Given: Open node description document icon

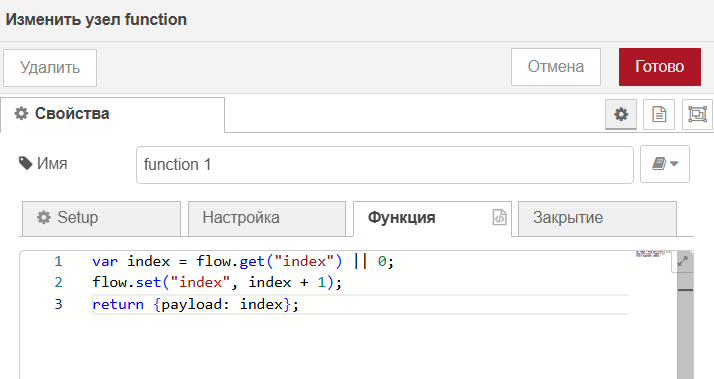Looking at the screenshot, I should [x=659, y=114].
